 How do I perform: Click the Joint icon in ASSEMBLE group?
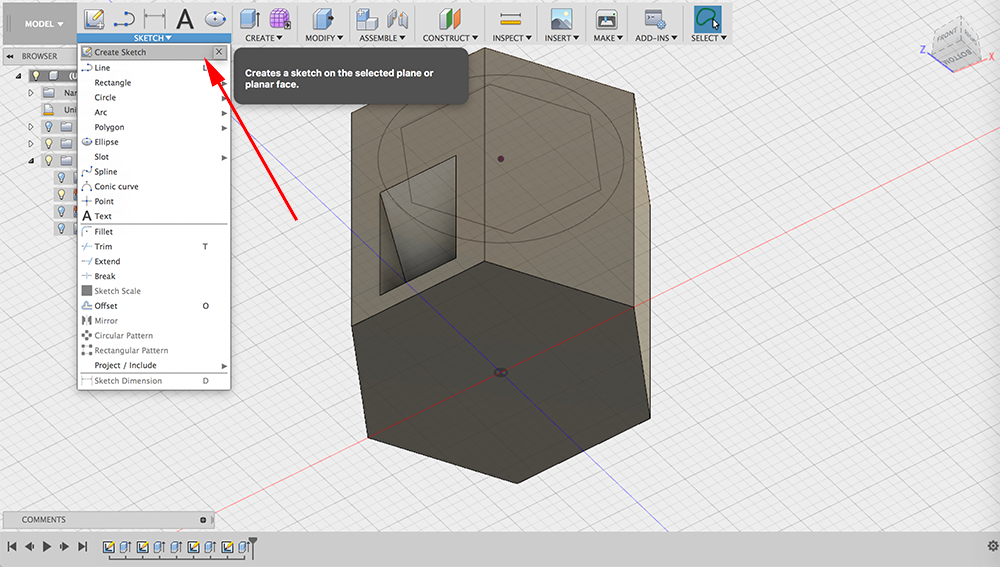click(397, 20)
